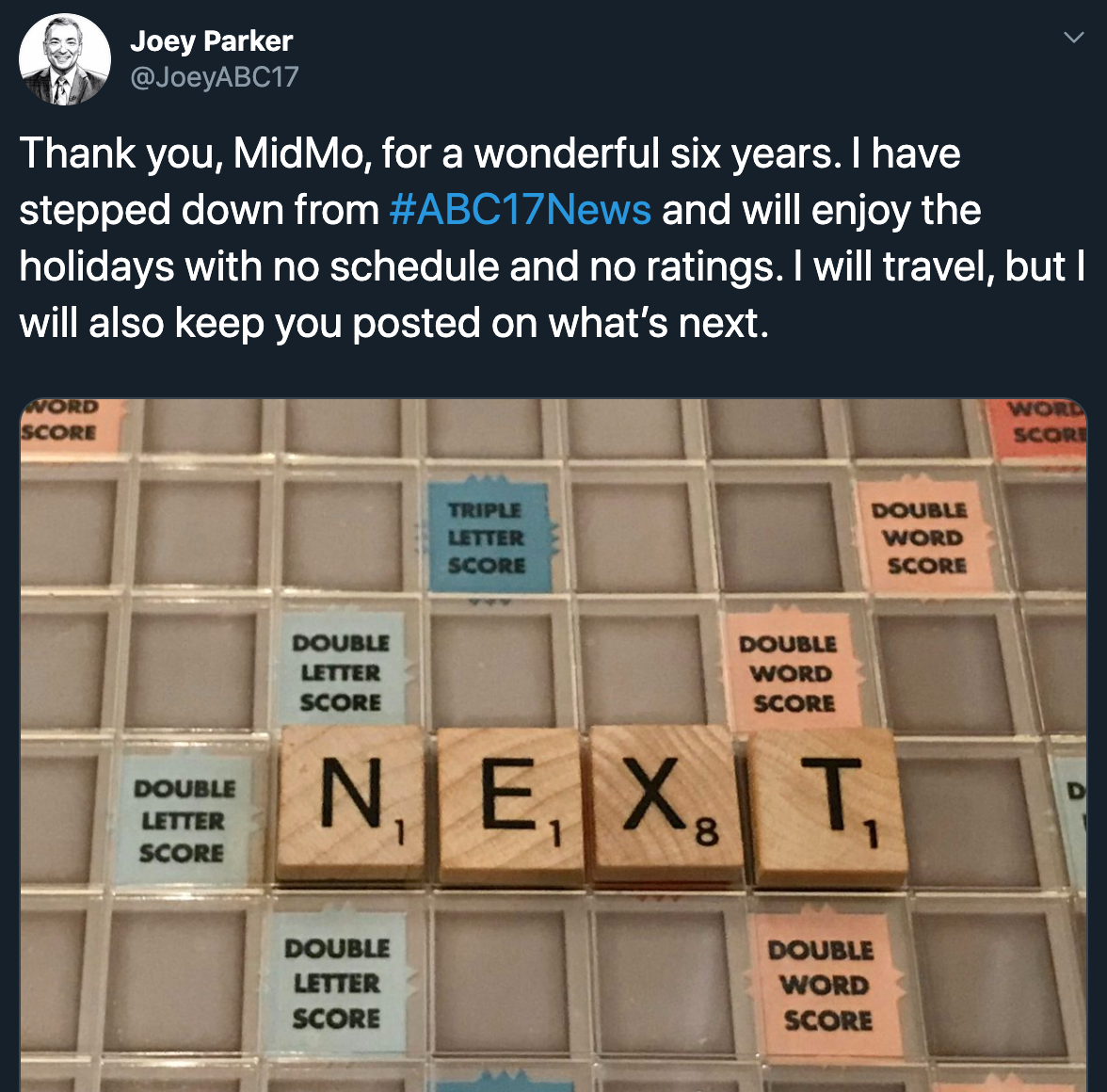Click the tweet text starting 'Thank you, MidMo'

click(552, 238)
